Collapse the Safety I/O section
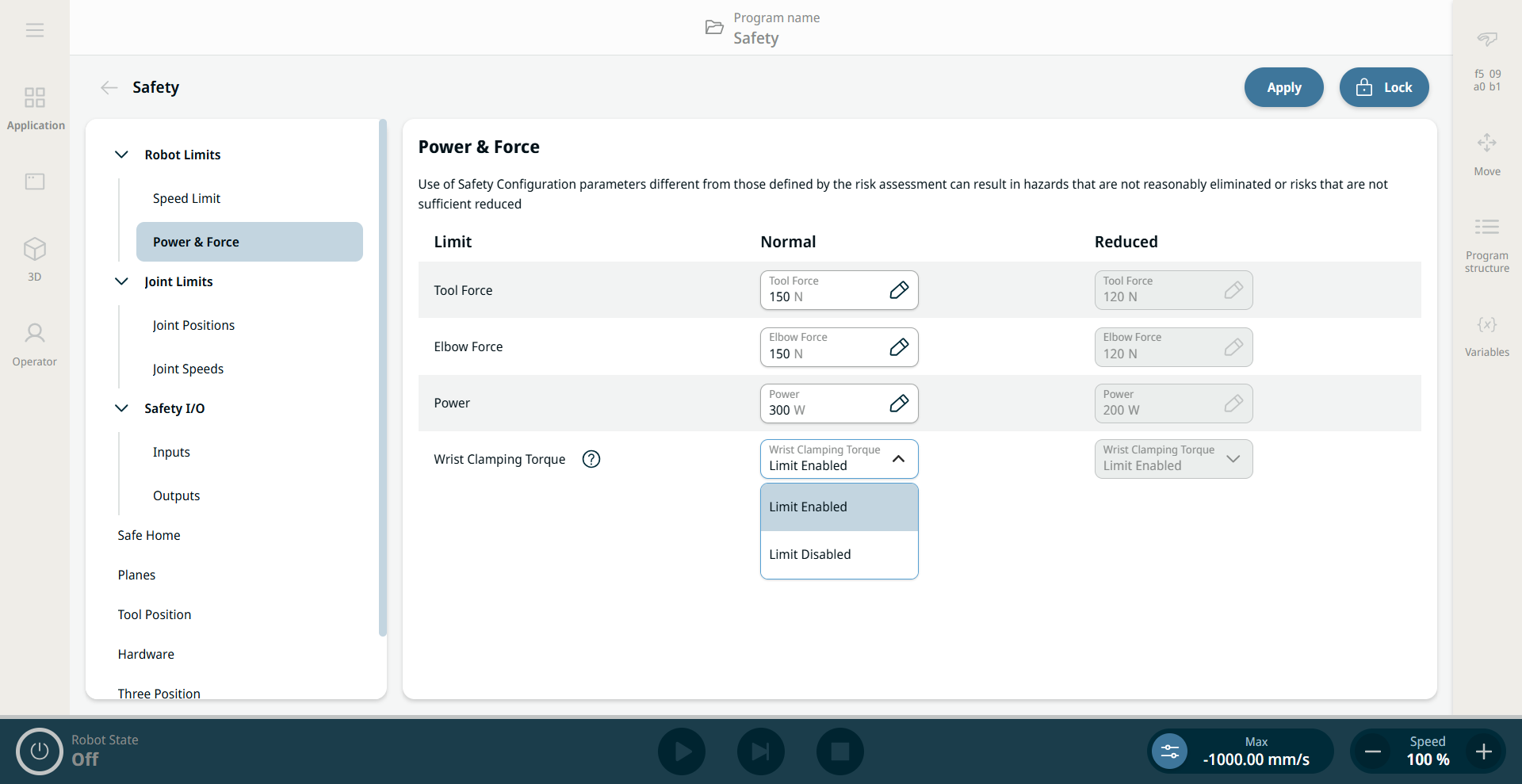The height and width of the screenshot is (784, 1522). tap(122, 408)
